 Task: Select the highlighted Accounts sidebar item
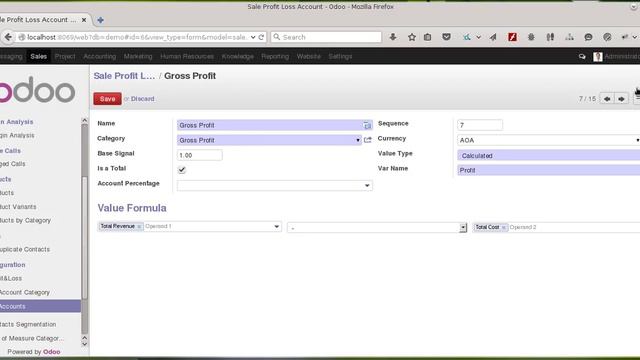point(40,306)
